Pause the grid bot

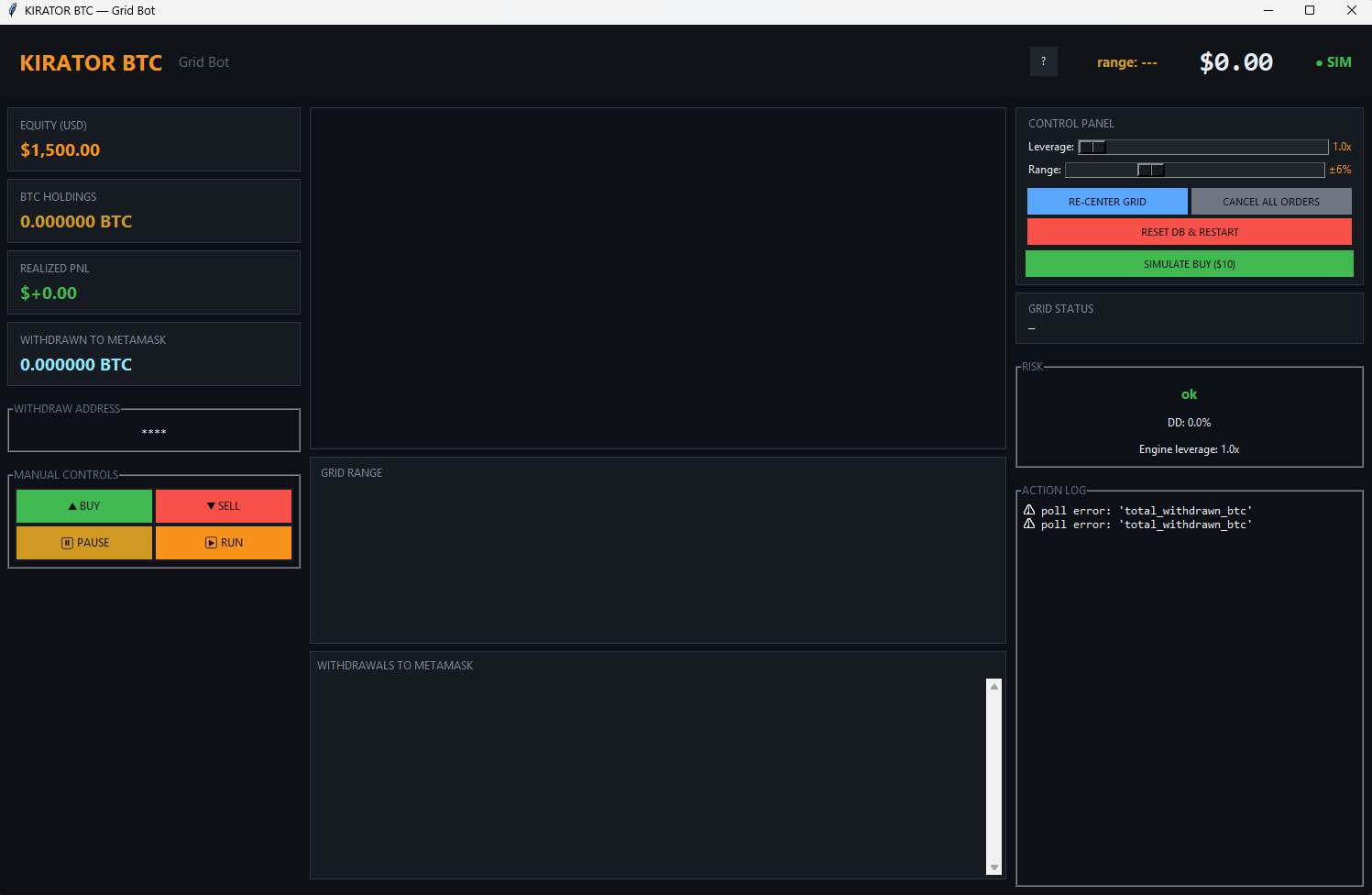84,543
